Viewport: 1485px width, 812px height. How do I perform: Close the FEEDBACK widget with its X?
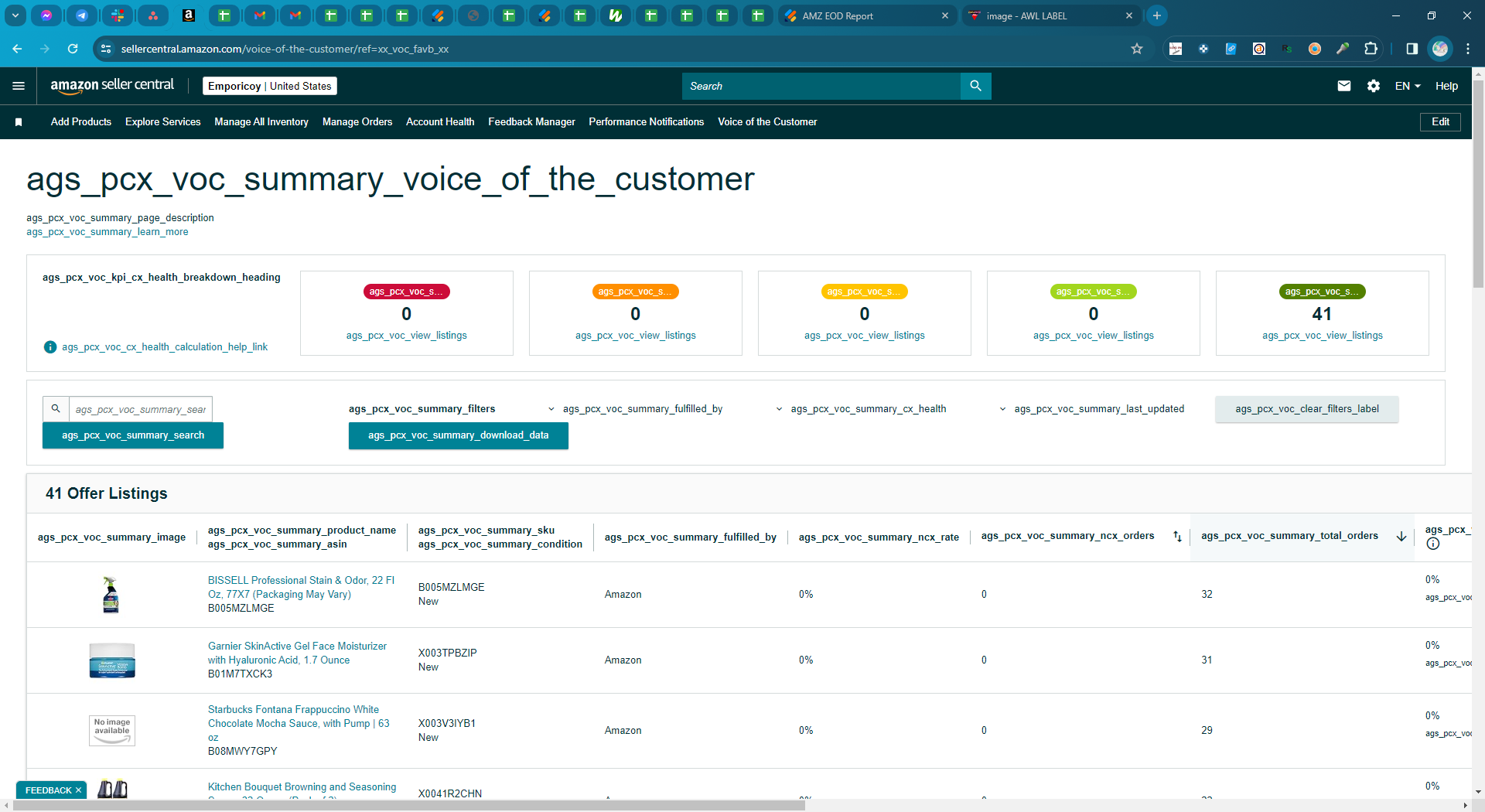coord(78,790)
